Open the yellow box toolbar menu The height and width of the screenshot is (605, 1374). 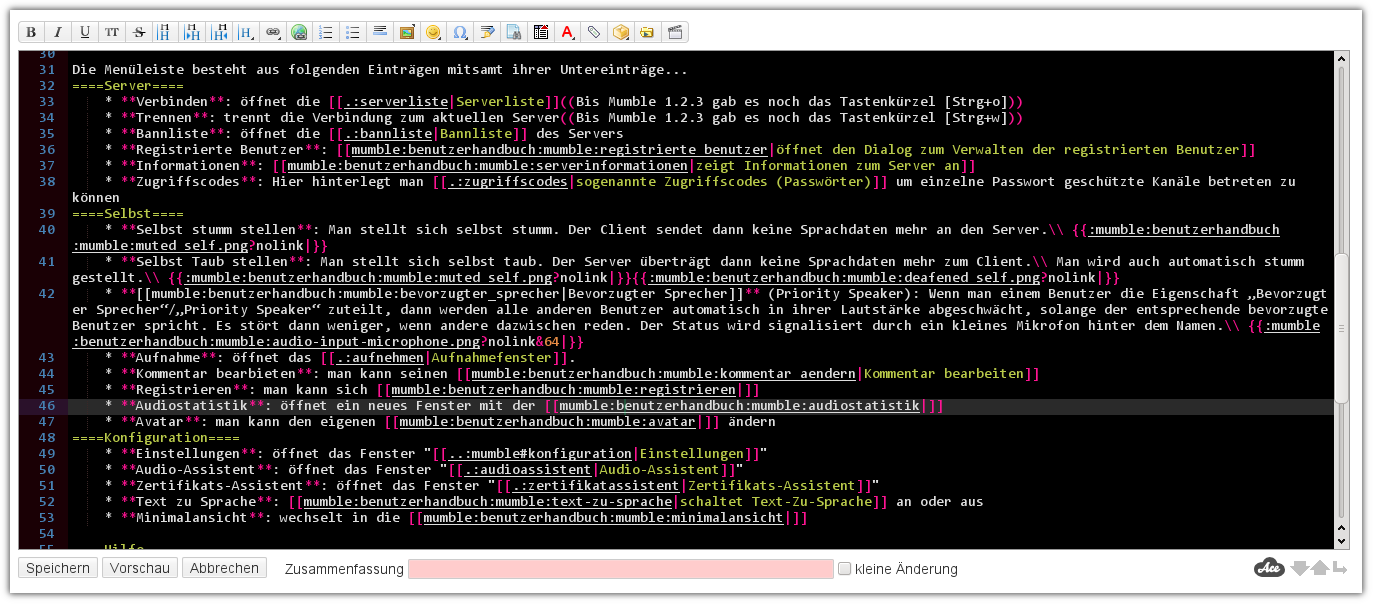621,32
